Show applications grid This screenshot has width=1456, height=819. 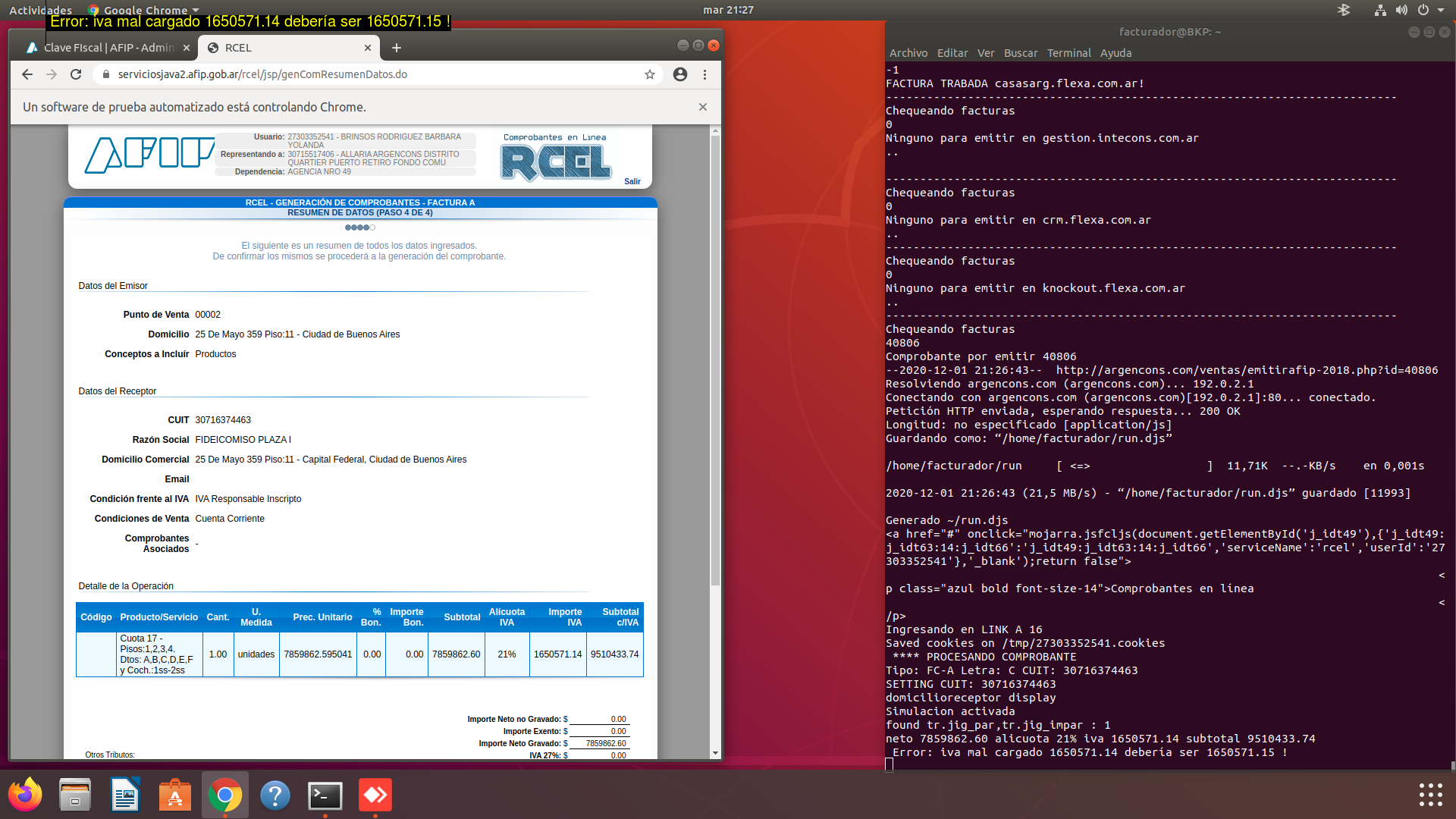click(x=1430, y=795)
